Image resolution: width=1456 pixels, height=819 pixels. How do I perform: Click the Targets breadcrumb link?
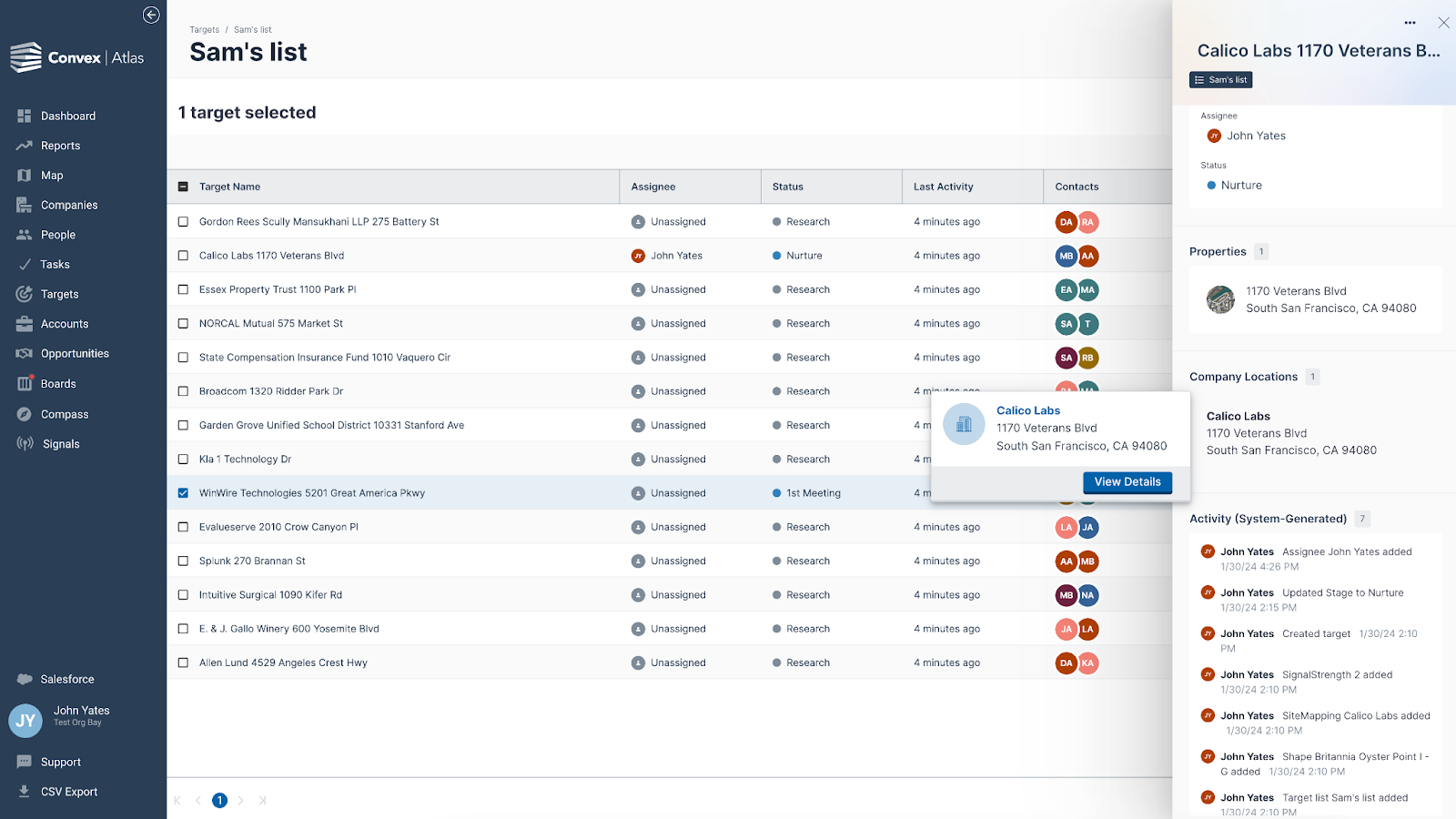click(204, 30)
